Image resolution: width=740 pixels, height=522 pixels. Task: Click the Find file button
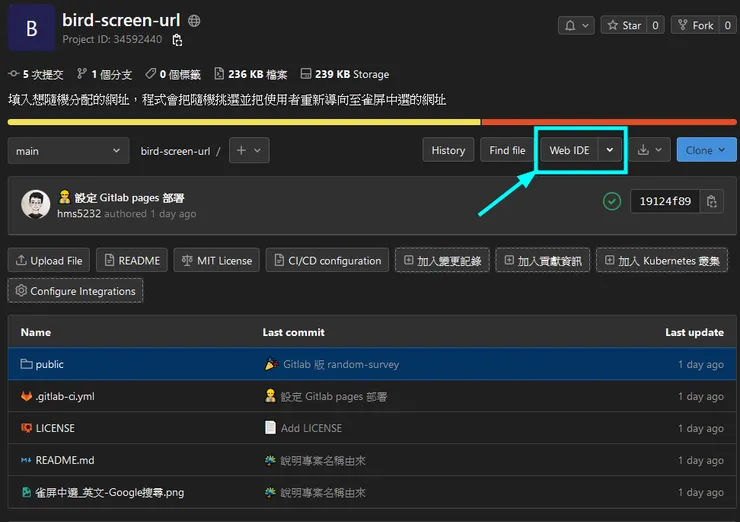[507, 150]
